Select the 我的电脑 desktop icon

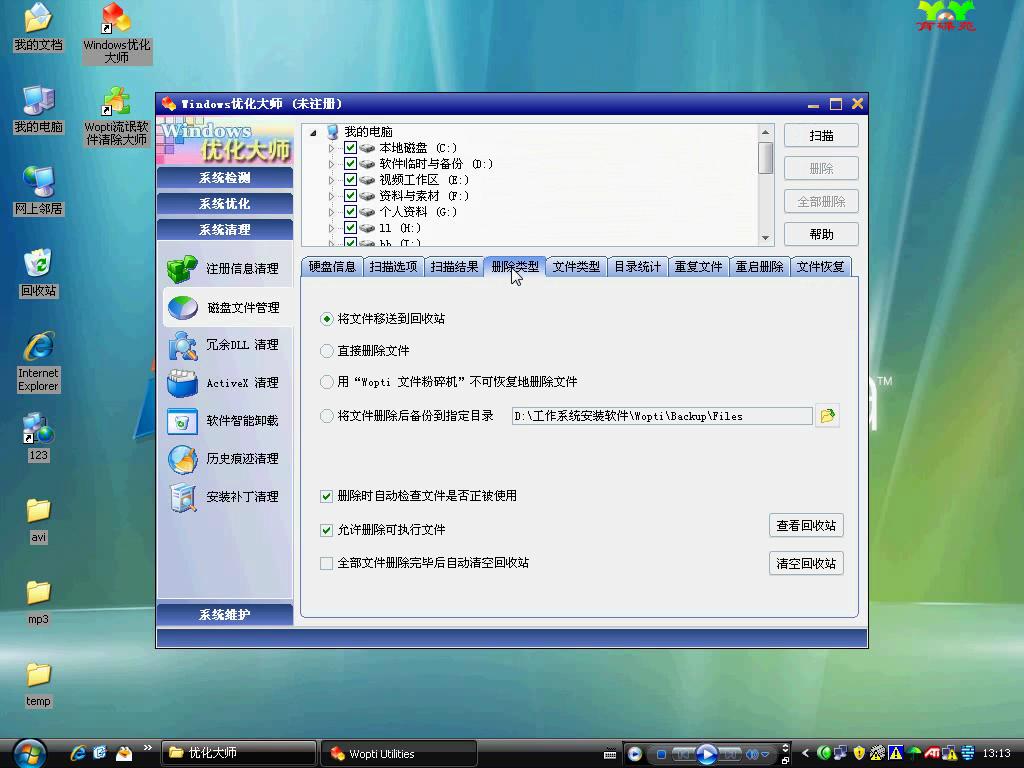pos(38,109)
